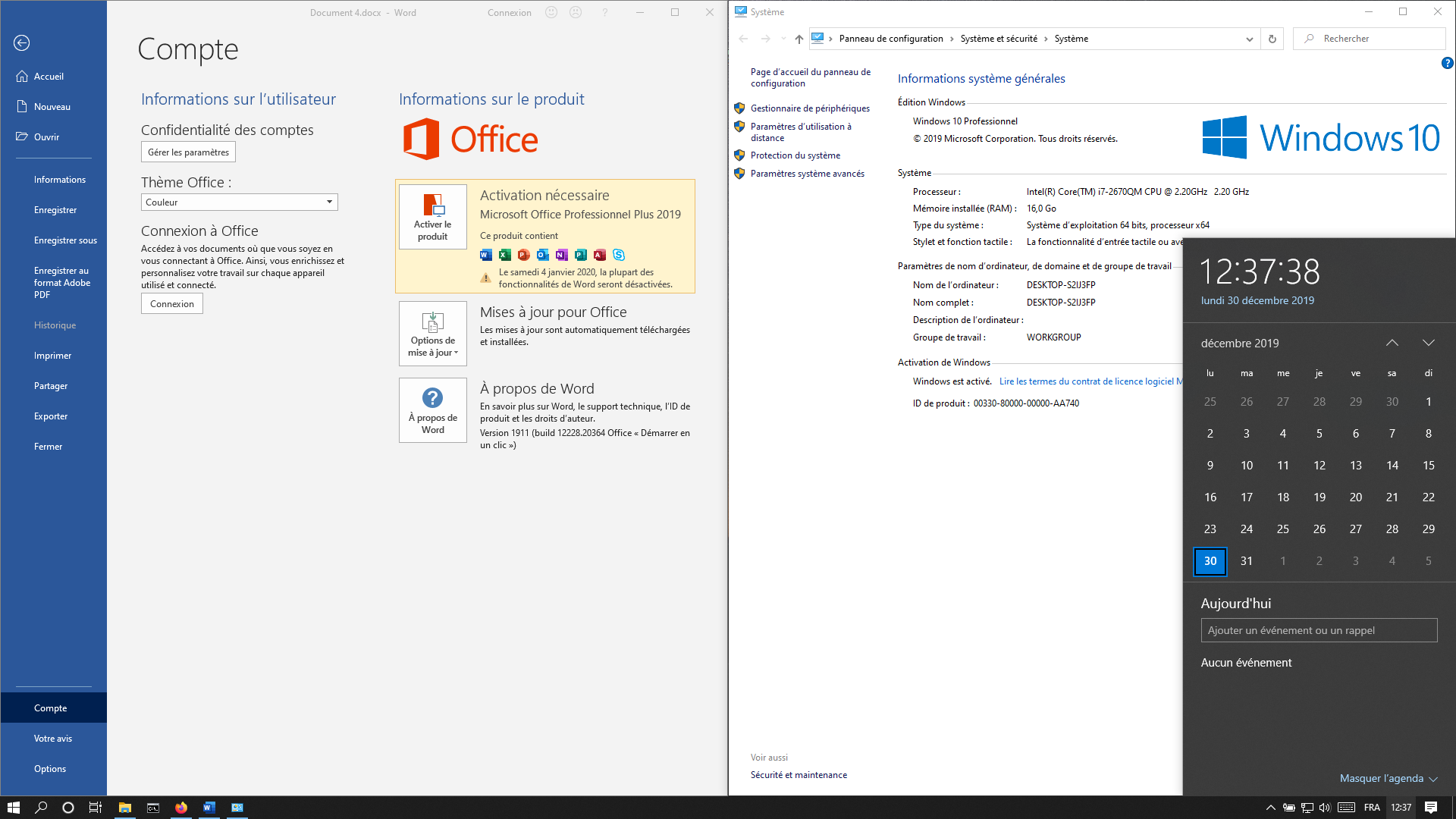Expand Options de mise à jour
The width and height of the screenshot is (1456, 819).
(x=433, y=334)
